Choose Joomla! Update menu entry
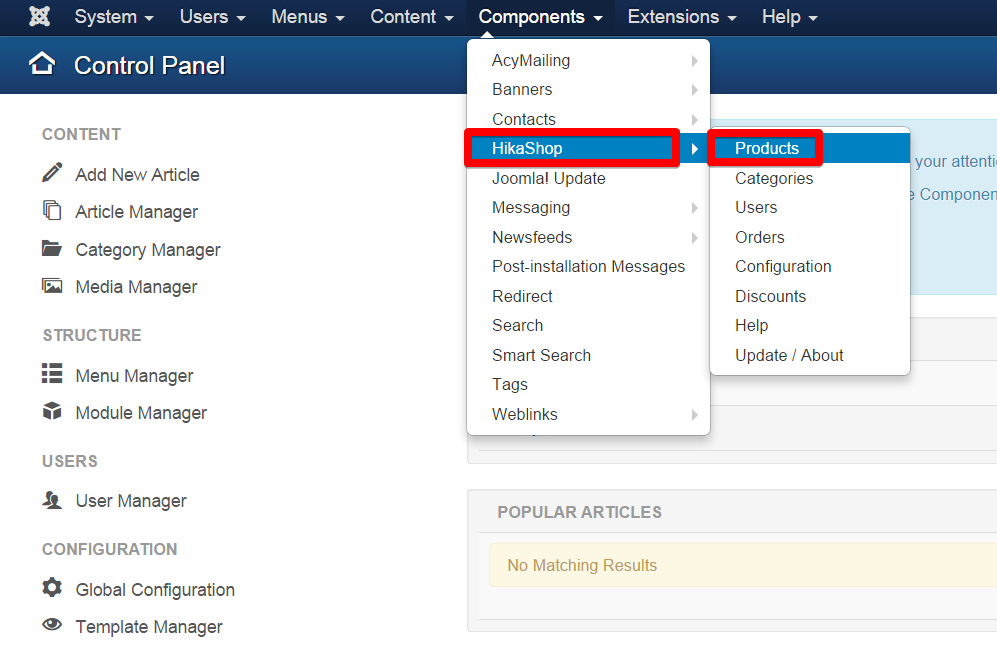The image size is (997, 647). [588, 179]
